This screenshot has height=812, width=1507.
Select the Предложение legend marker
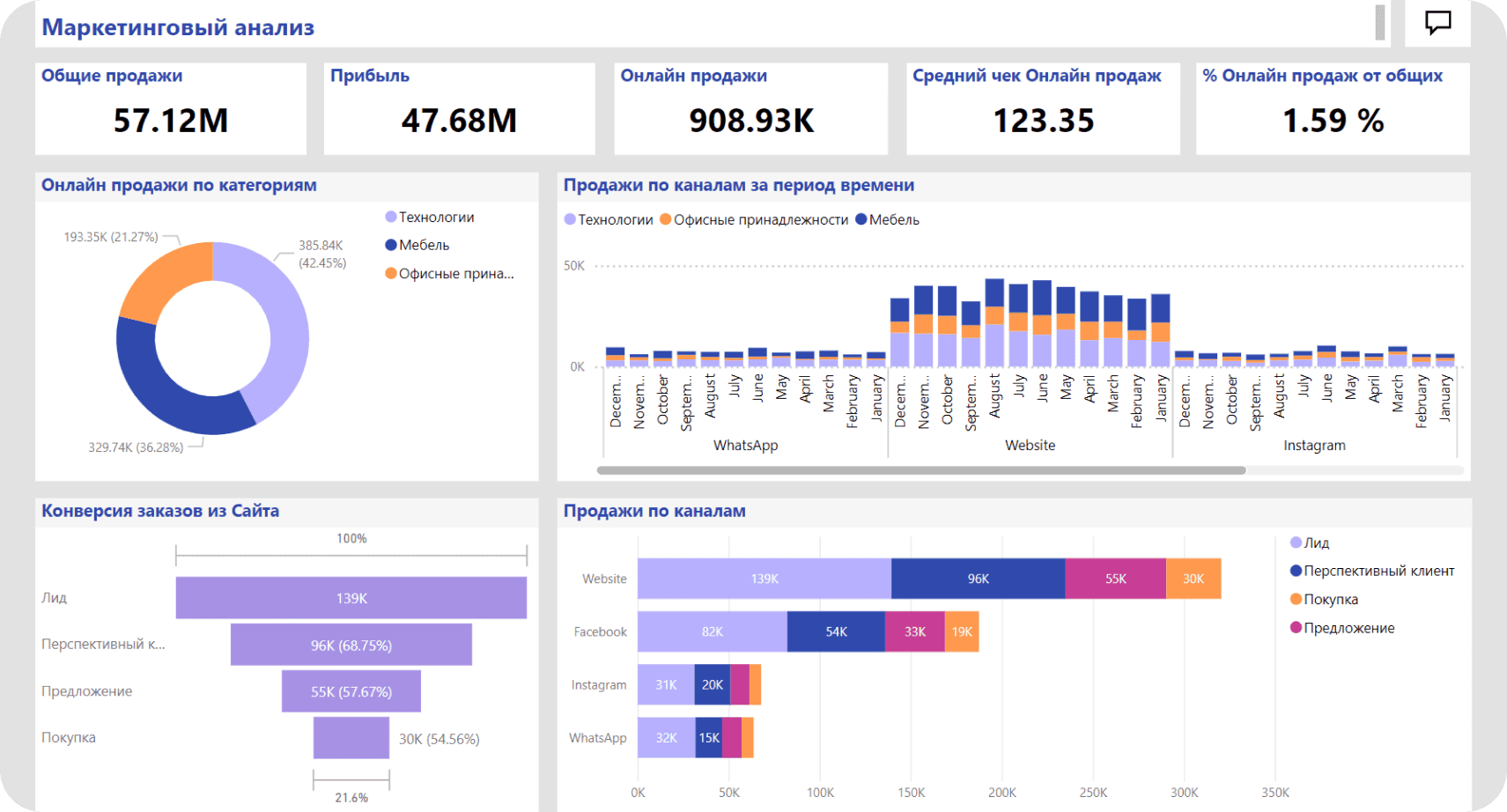[1296, 628]
